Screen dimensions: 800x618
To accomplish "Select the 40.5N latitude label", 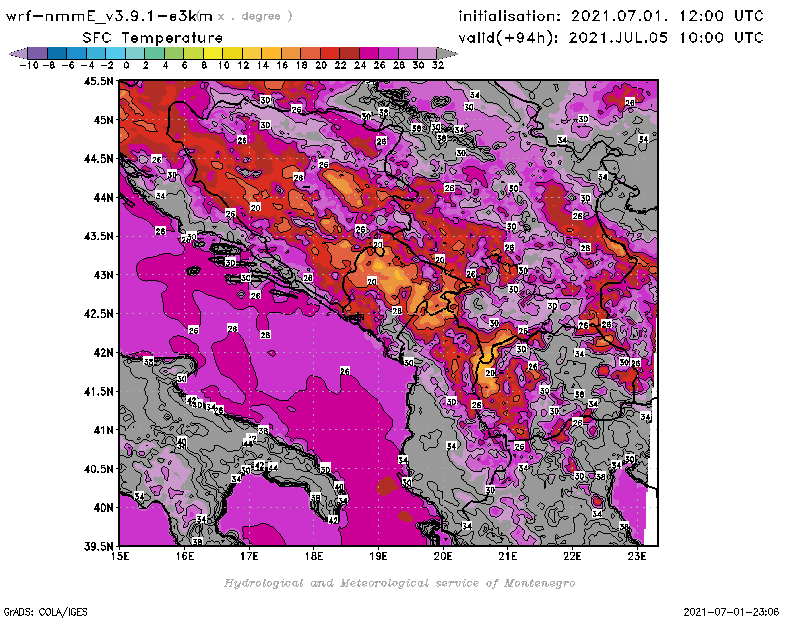I will tap(98, 469).
